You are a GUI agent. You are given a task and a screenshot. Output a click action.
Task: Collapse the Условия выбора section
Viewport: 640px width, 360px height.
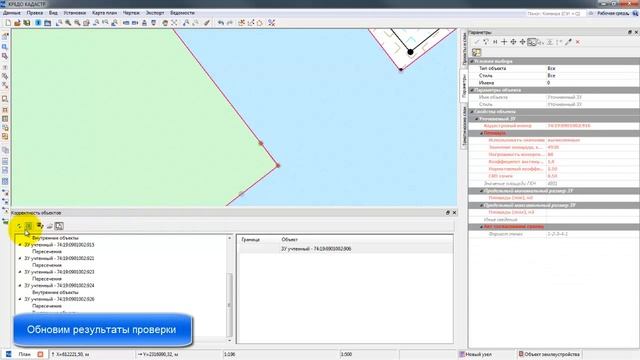(472, 61)
